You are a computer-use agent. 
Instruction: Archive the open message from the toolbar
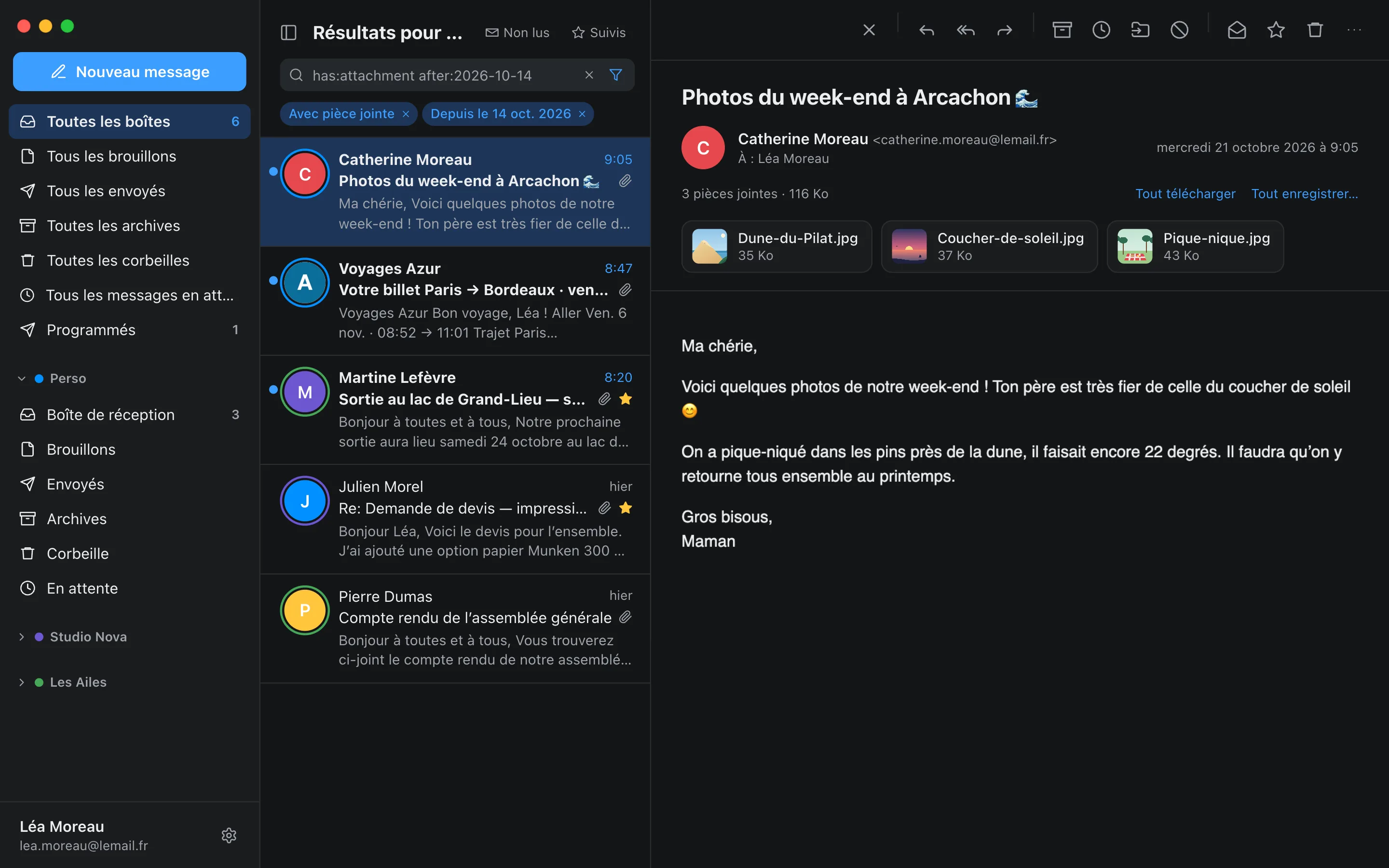[x=1062, y=30]
